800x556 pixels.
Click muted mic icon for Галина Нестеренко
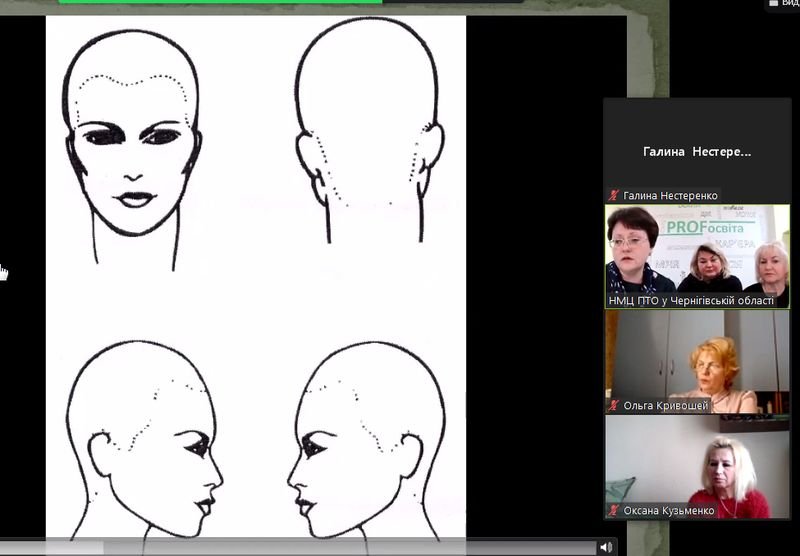614,196
